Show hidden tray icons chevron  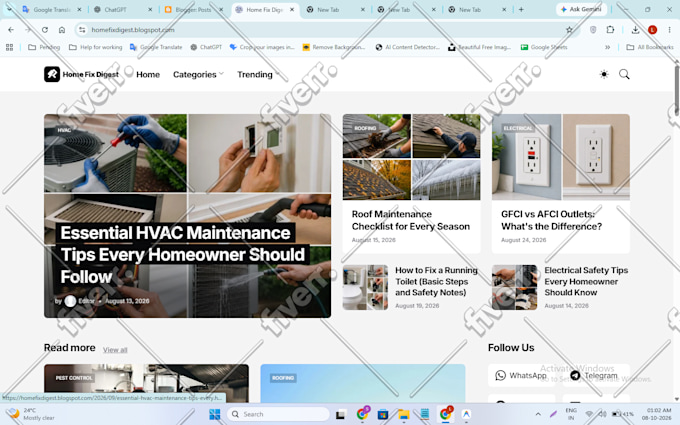[538, 414]
